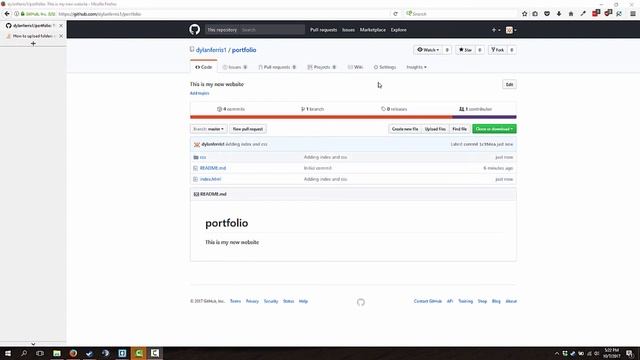The image size is (640, 360).
Task: Click Find file button
Action: [460, 129]
